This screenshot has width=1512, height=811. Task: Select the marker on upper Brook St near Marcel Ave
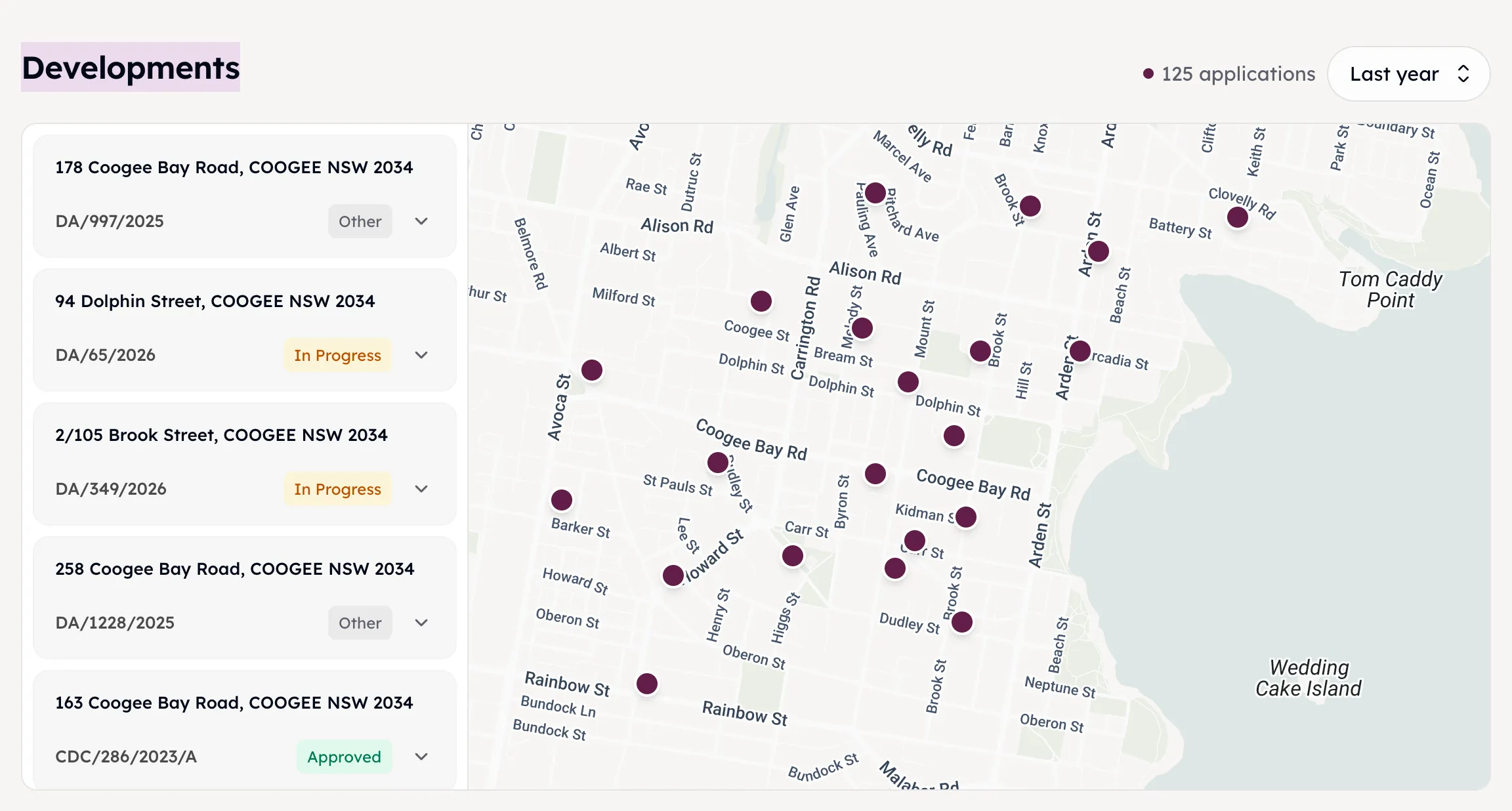click(x=1030, y=206)
